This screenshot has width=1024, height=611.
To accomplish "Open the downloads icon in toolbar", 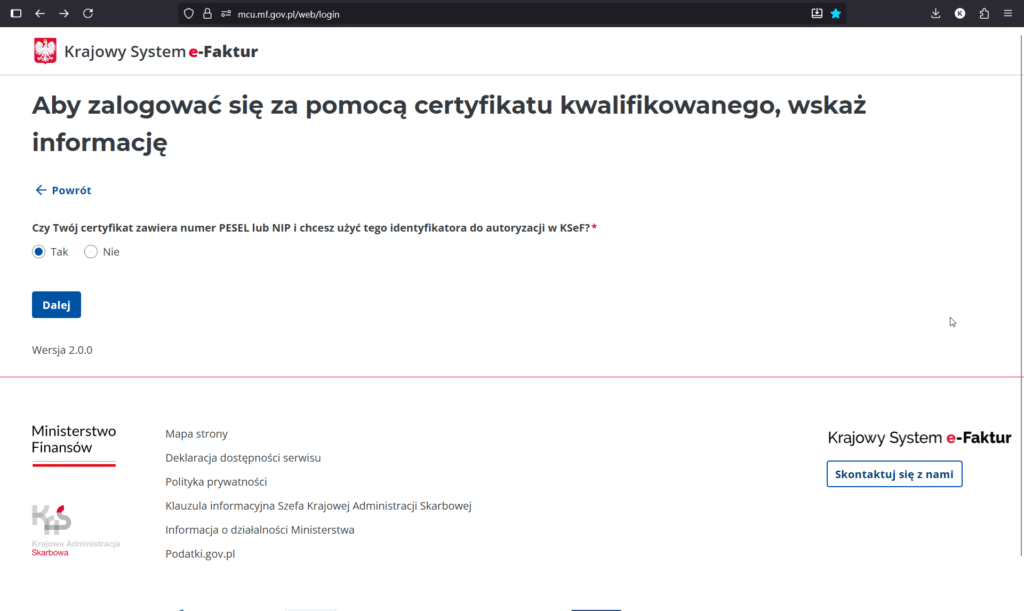I will tap(936, 13).
